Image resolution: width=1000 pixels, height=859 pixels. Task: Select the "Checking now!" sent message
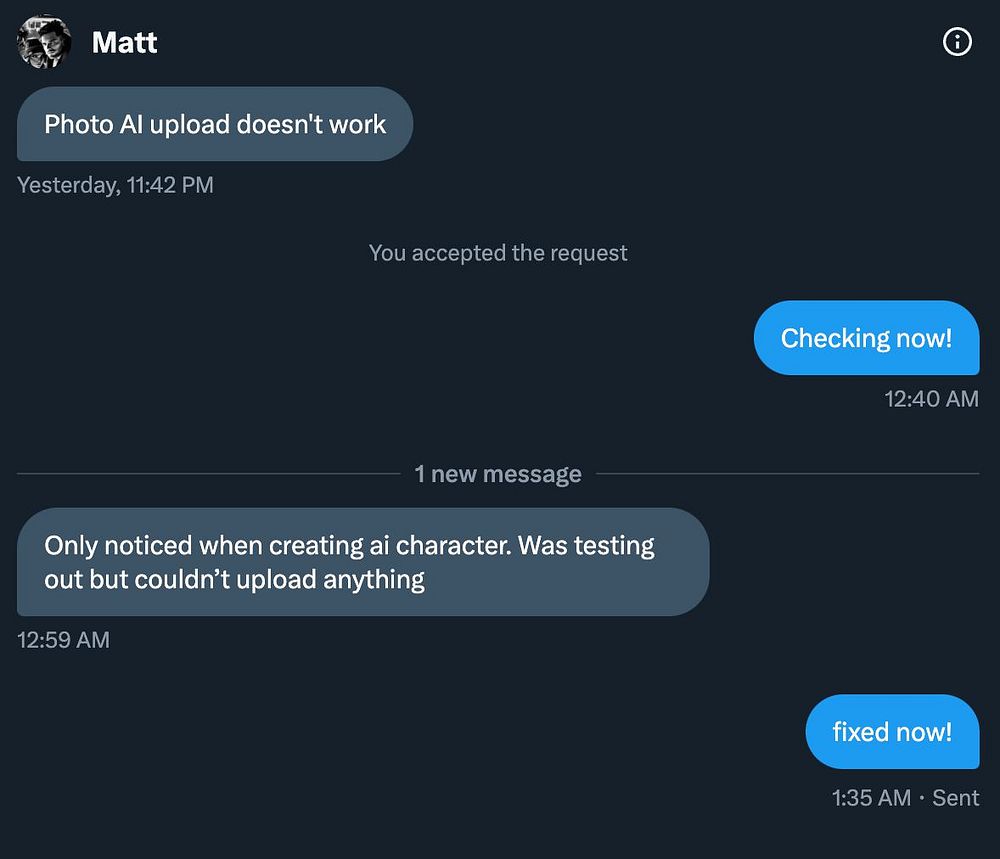pos(866,338)
